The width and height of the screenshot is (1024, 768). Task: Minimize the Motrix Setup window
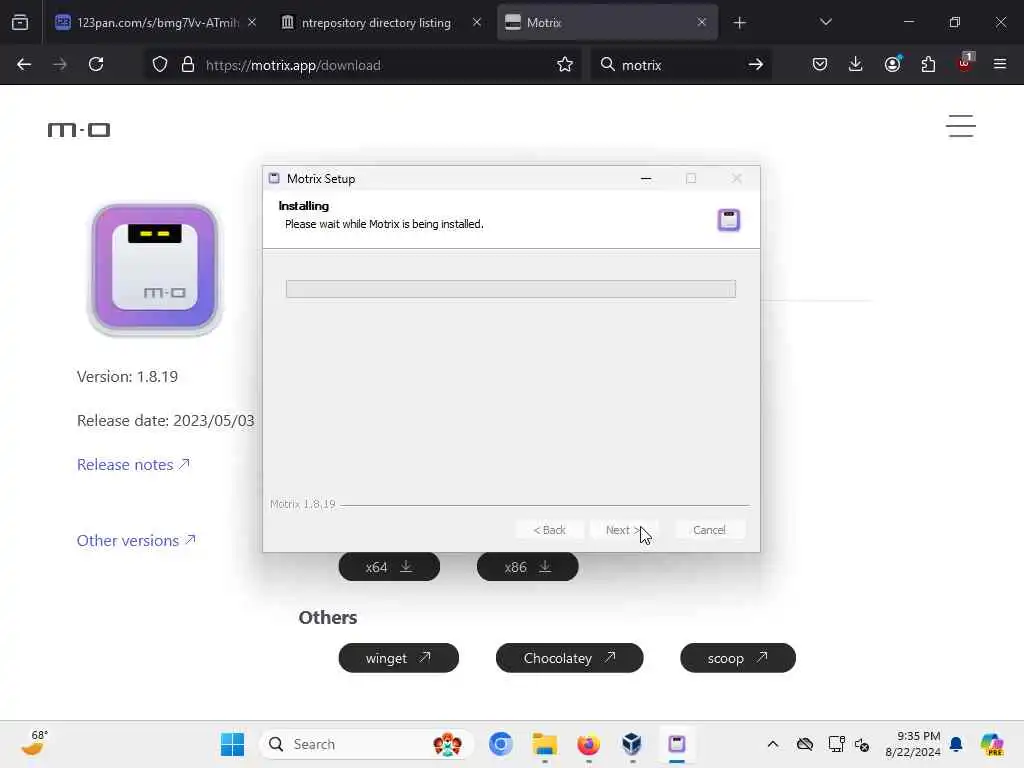pyautogui.click(x=646, y=178)
